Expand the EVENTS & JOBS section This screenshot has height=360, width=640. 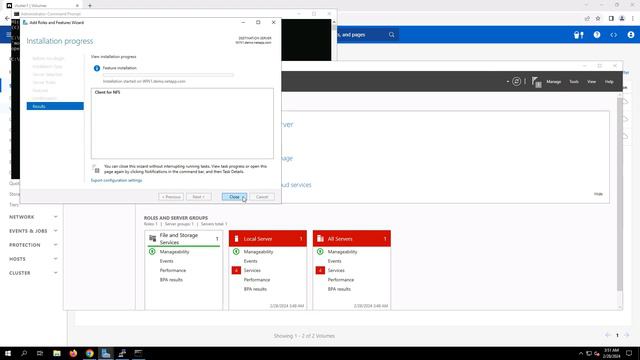[x=33, y=231]
